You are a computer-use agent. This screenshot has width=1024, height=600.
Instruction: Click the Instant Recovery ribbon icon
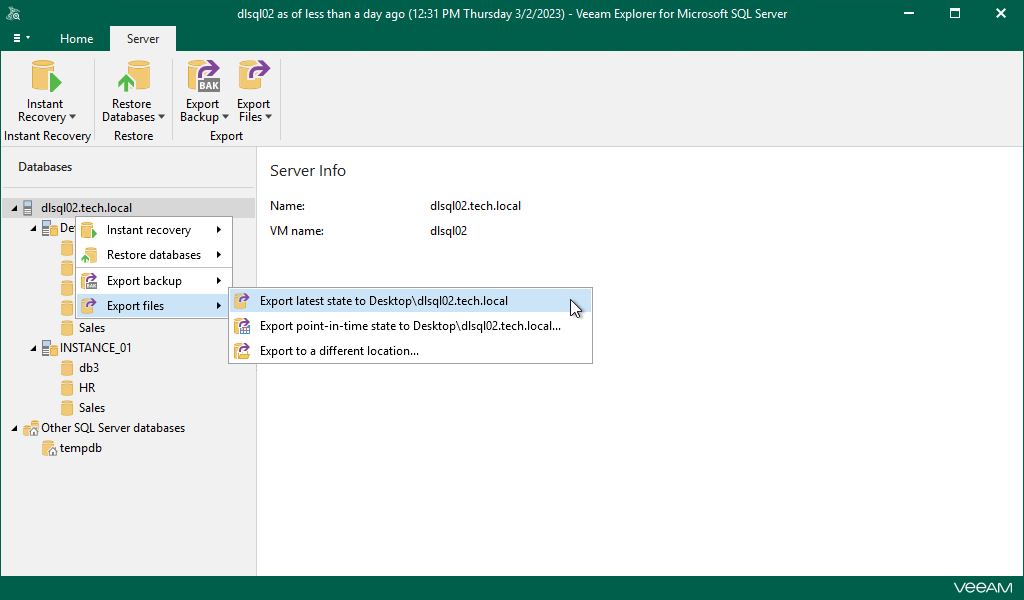tap(46, 76)
